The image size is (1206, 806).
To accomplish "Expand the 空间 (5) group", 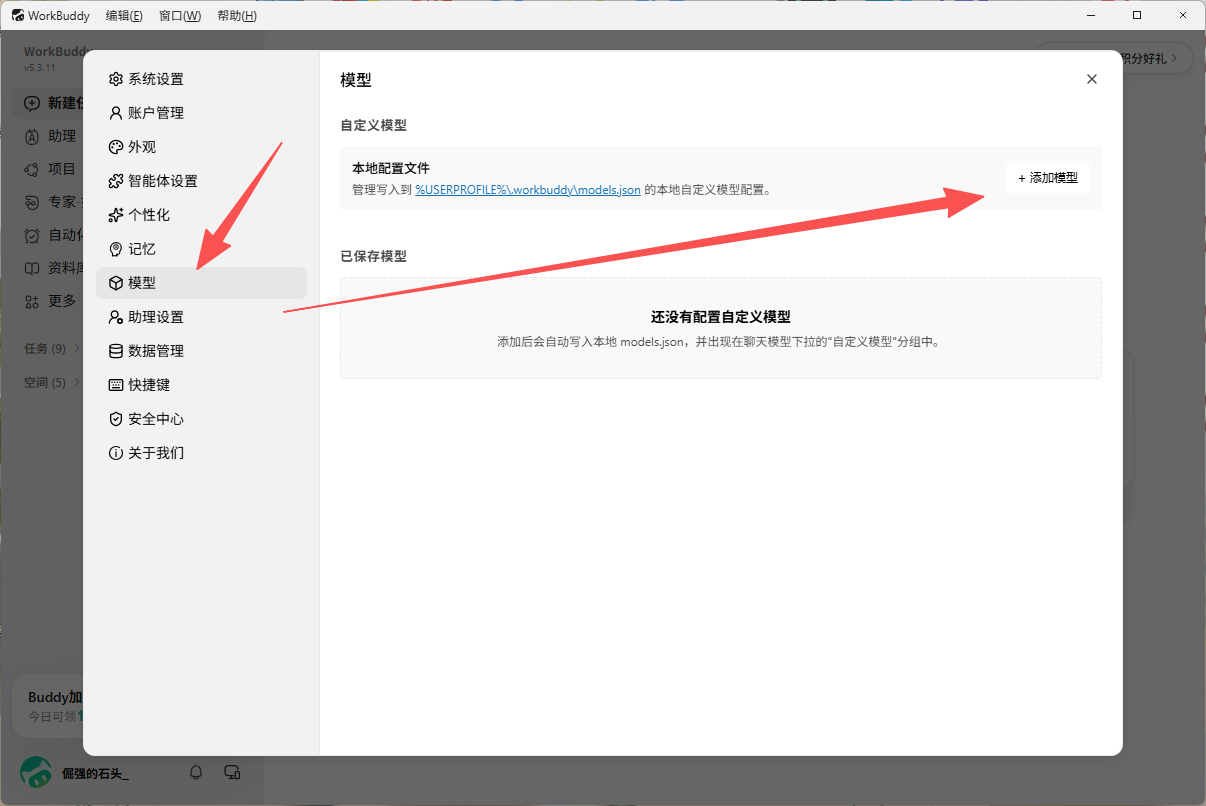I will pos(52,382).
